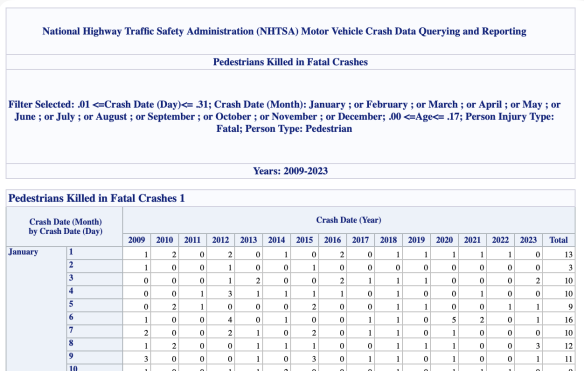Click the 'Filter Selected' description paragraph
This screenshot has height=371, width=584.
(284, 117)
